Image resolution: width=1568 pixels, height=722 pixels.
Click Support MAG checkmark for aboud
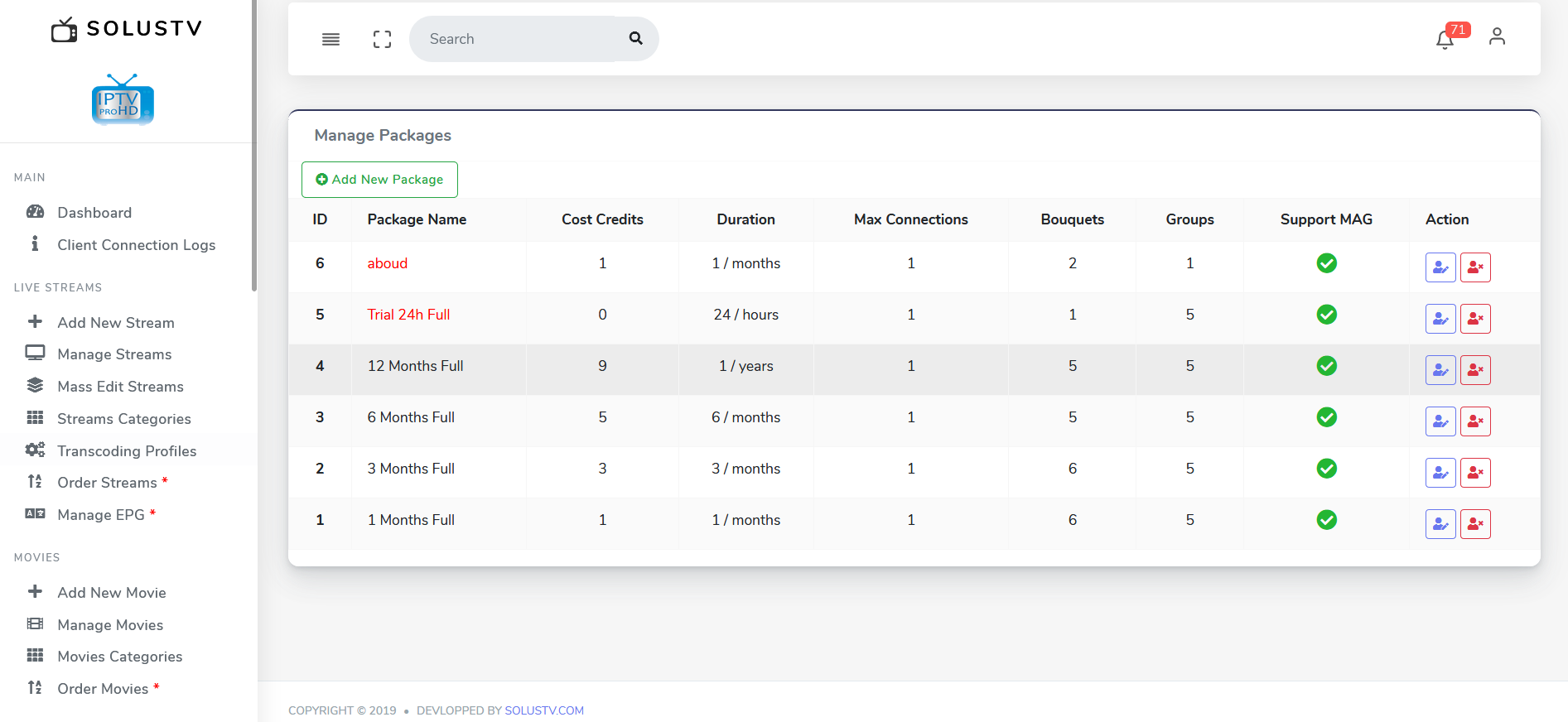click(x=1326, y=263)
